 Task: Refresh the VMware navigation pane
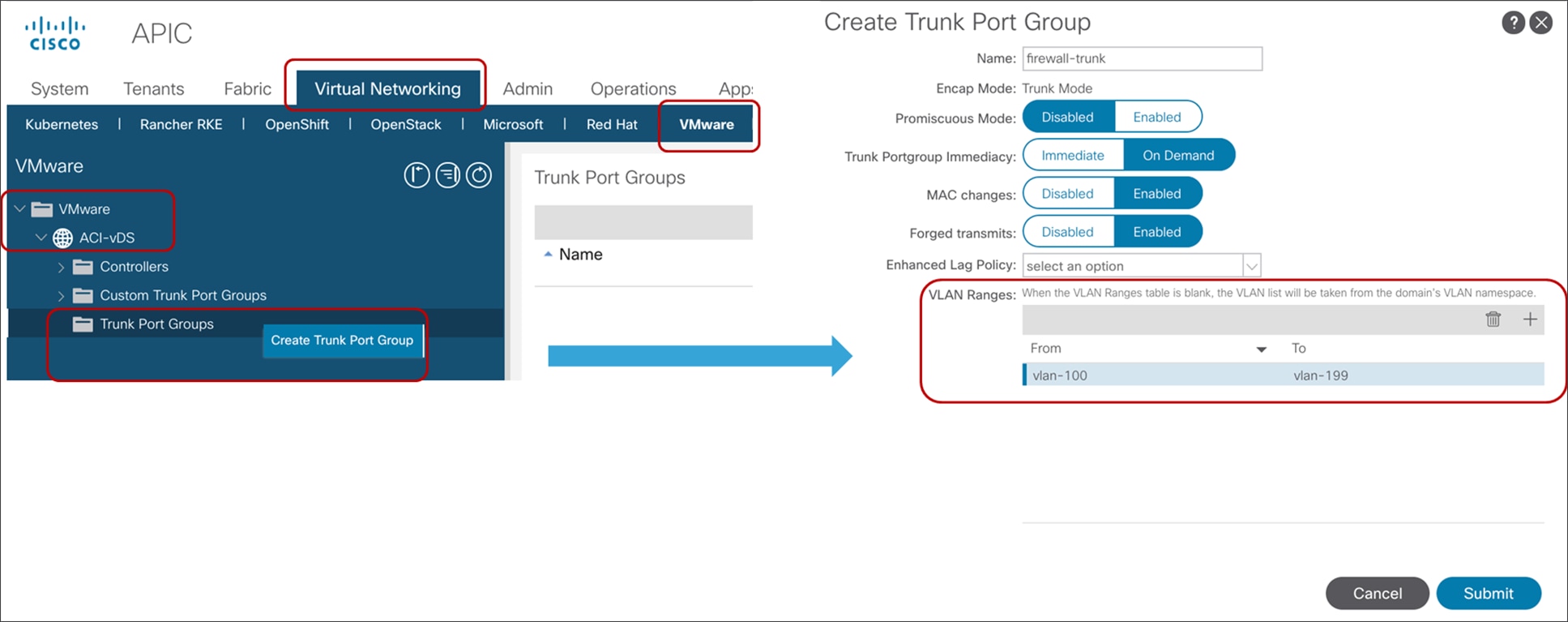point(479,175)
